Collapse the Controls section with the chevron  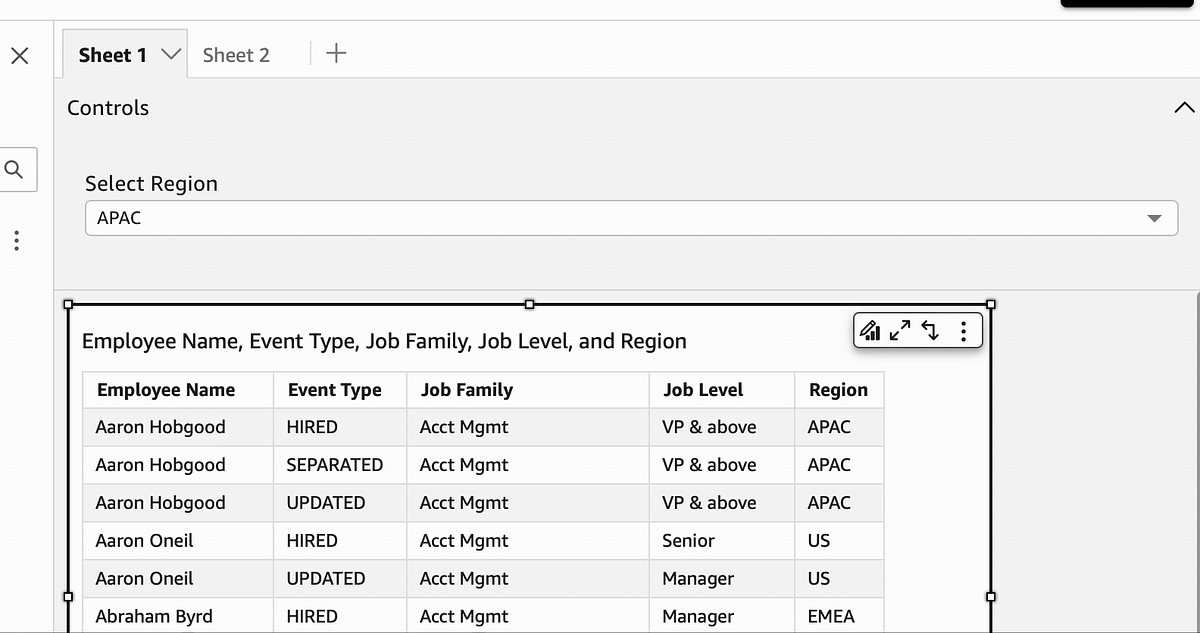[1184, 106]
